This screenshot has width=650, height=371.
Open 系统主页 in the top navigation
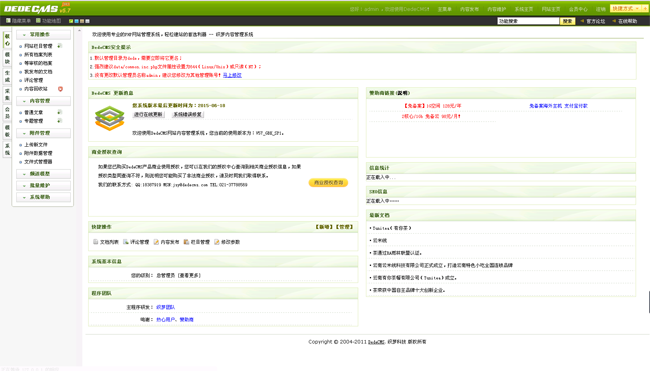pyautogui.click(x=524, y=9)
